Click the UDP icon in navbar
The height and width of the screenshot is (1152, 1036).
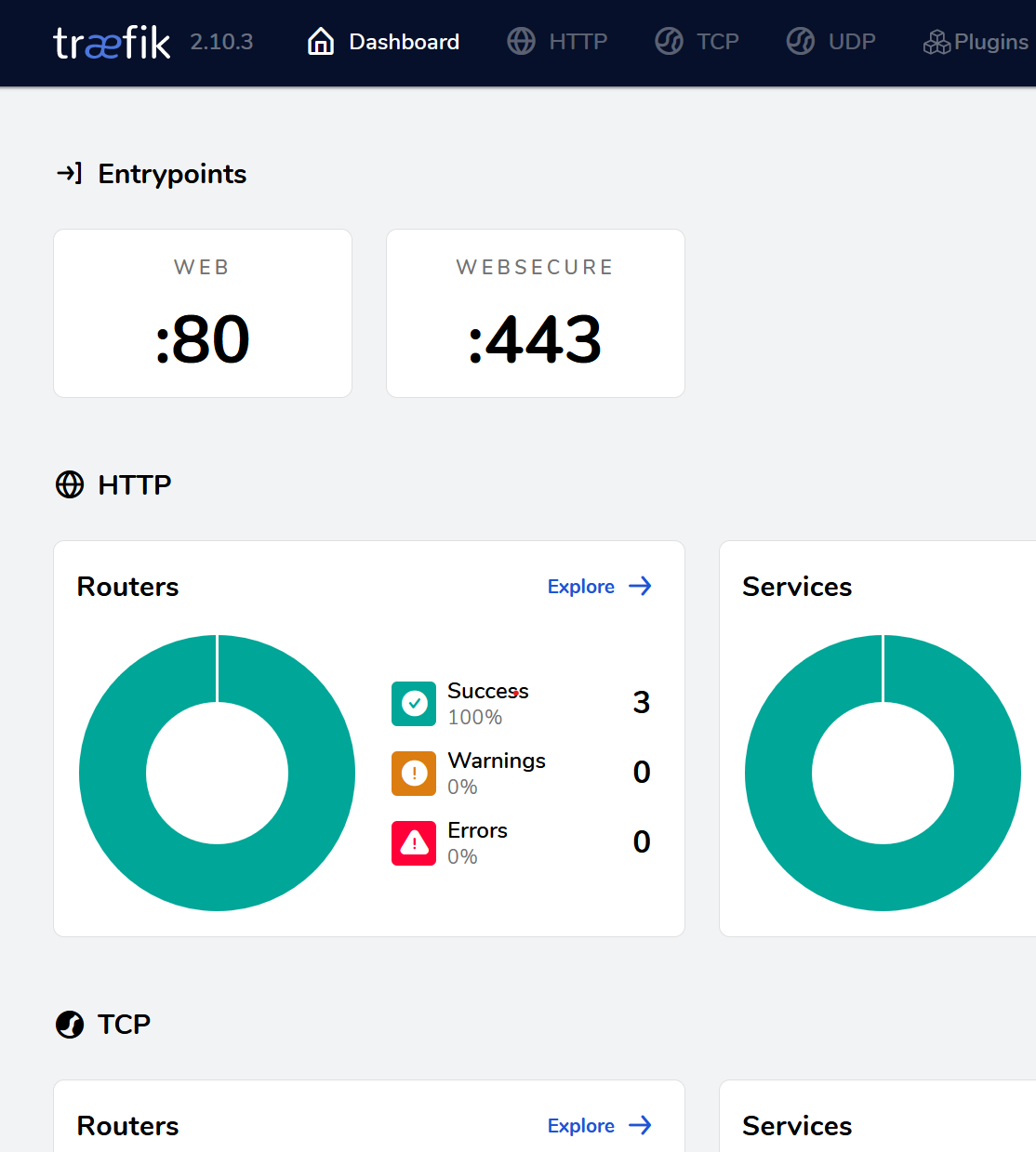[x=801, y=42]
